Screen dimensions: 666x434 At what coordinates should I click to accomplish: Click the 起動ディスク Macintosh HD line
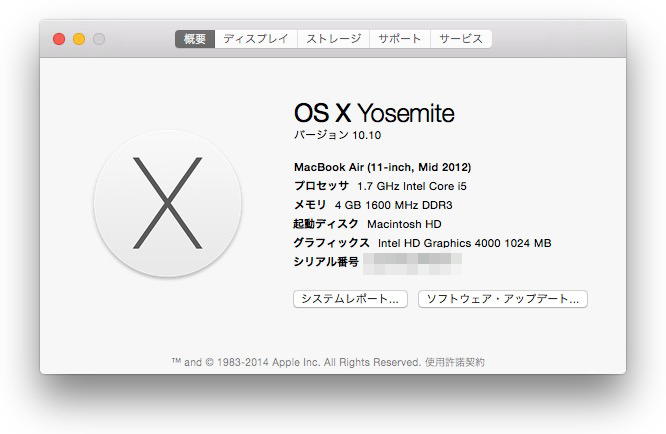tap(367, 224)
